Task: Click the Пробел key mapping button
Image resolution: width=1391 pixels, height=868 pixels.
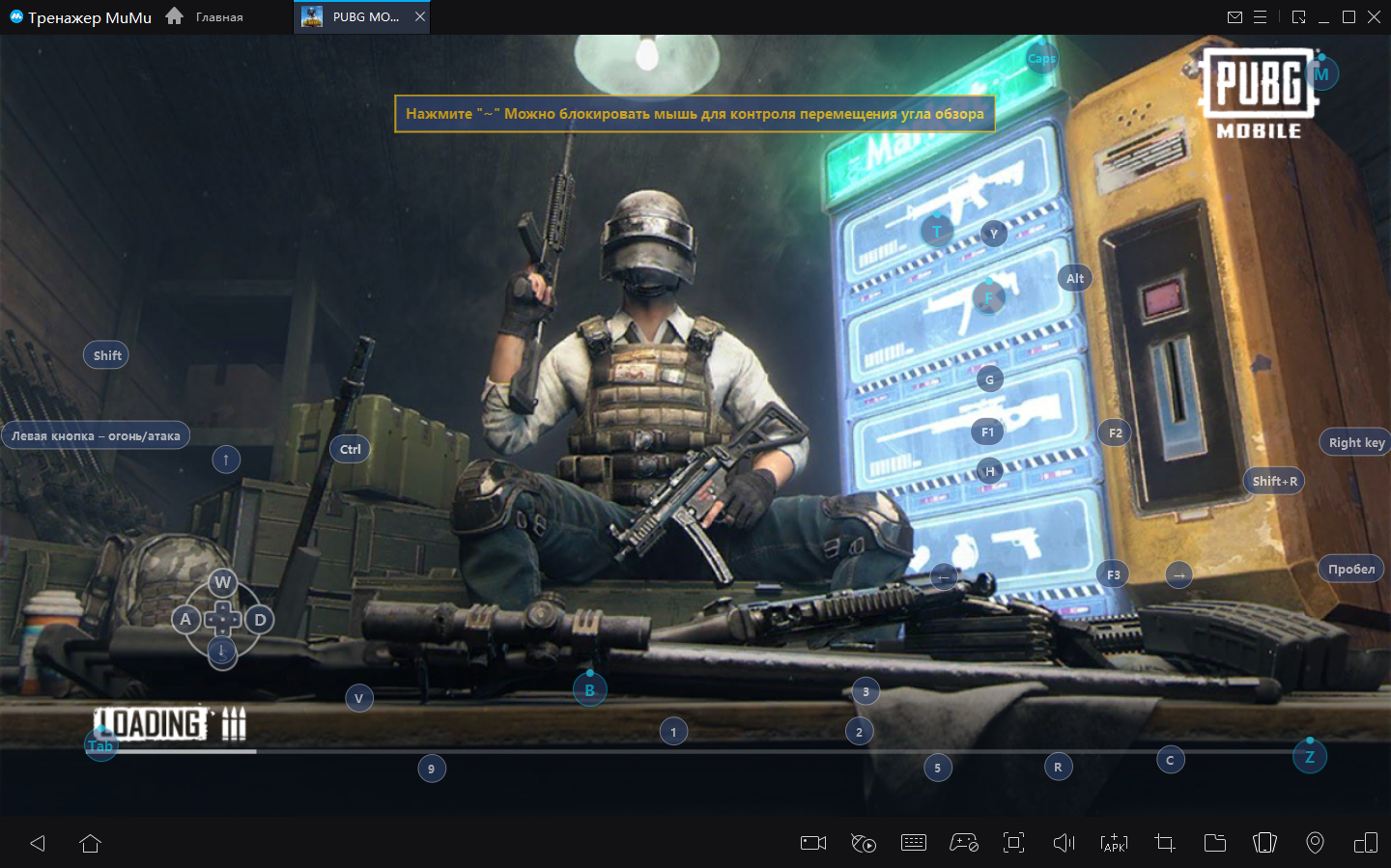Action: [1350, 569]
